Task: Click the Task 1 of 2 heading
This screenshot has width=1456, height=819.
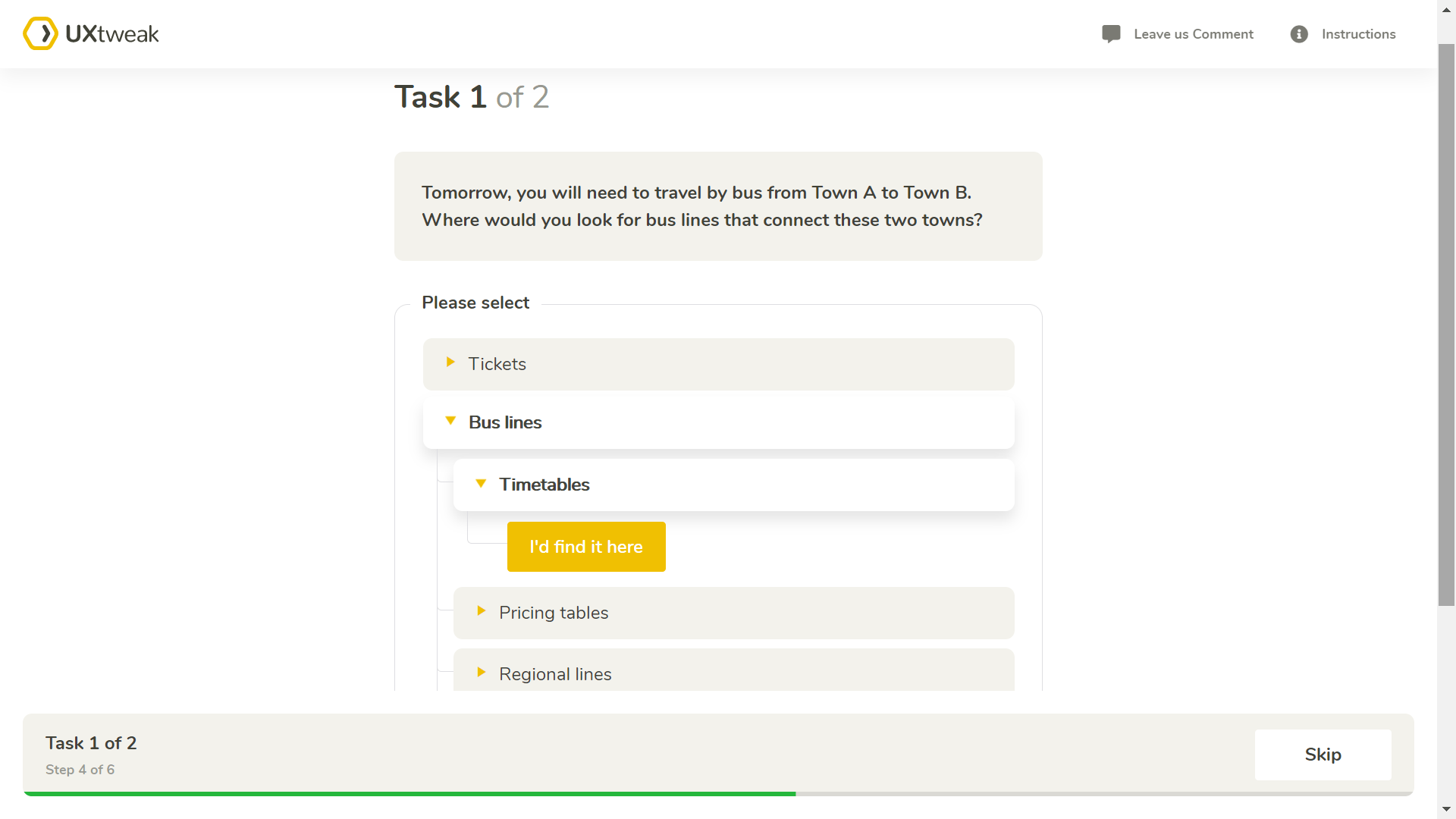Action: 471,97
